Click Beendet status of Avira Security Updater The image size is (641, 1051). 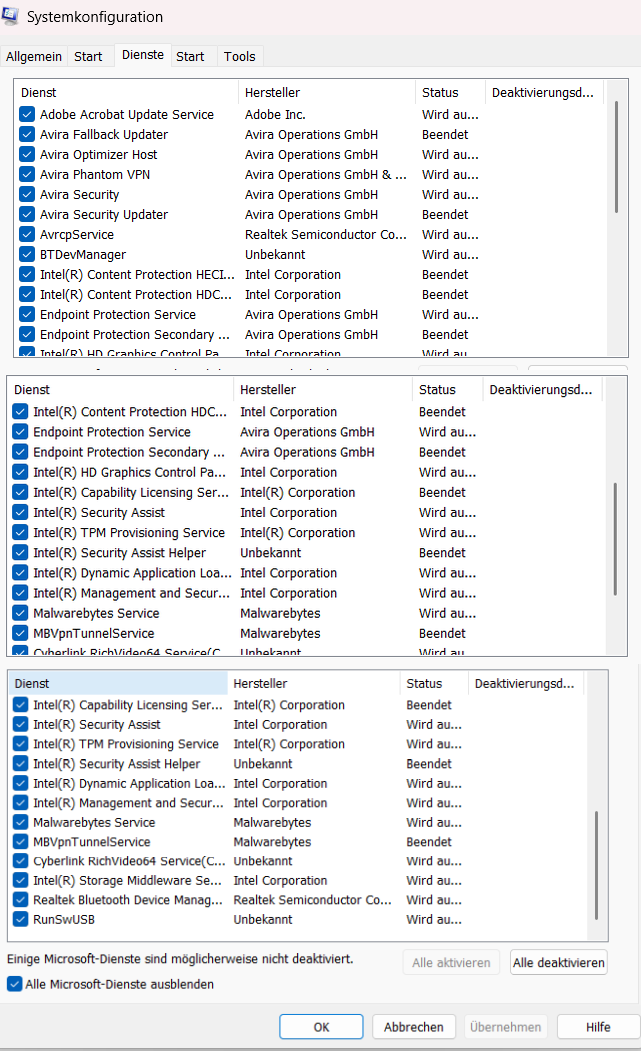[445, 214]
